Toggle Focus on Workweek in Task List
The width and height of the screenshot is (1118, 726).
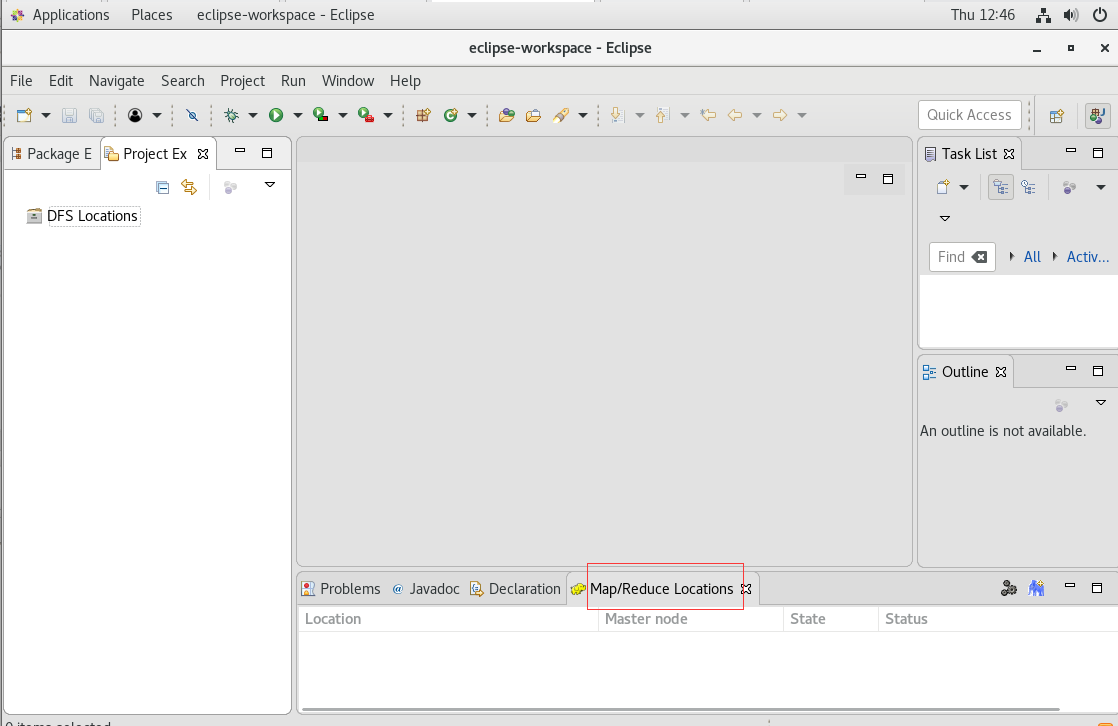click(1069, 188)
